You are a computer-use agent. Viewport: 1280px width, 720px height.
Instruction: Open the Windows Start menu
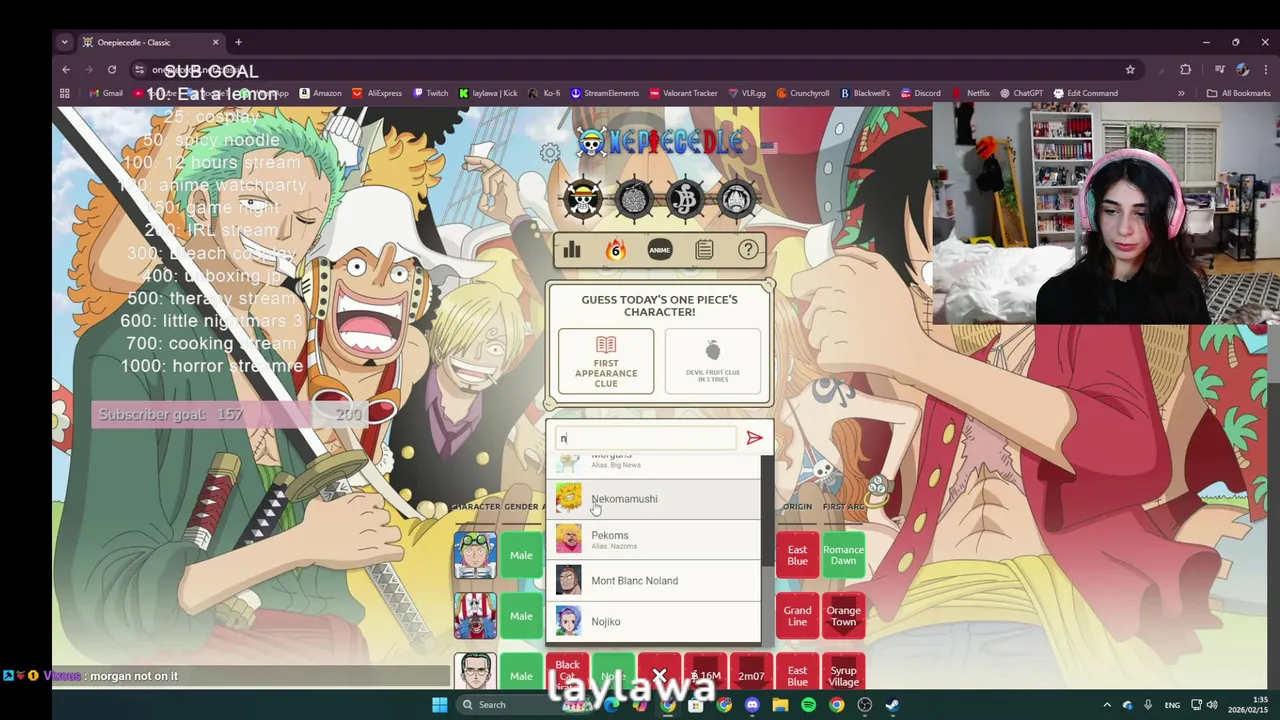pyautogui.click(x=440, y=705)
